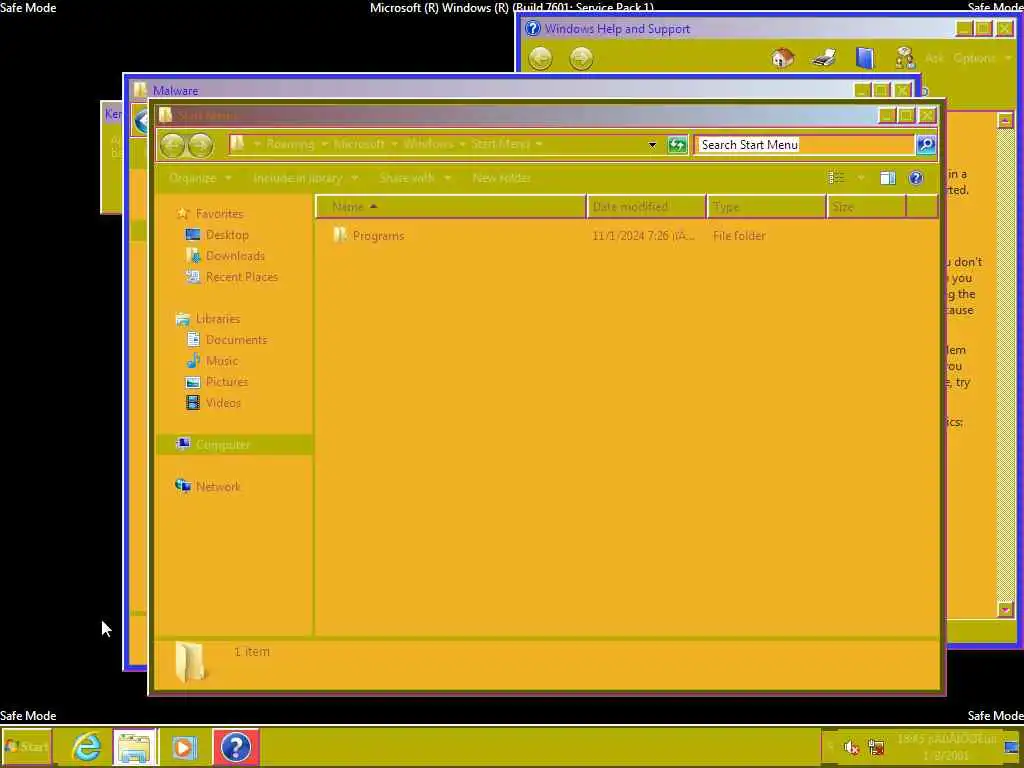Viewport: 1024px width, 768px height.
Task: Browse Help contents book icon
Action: pyautogui.click(x=865, y=58)
